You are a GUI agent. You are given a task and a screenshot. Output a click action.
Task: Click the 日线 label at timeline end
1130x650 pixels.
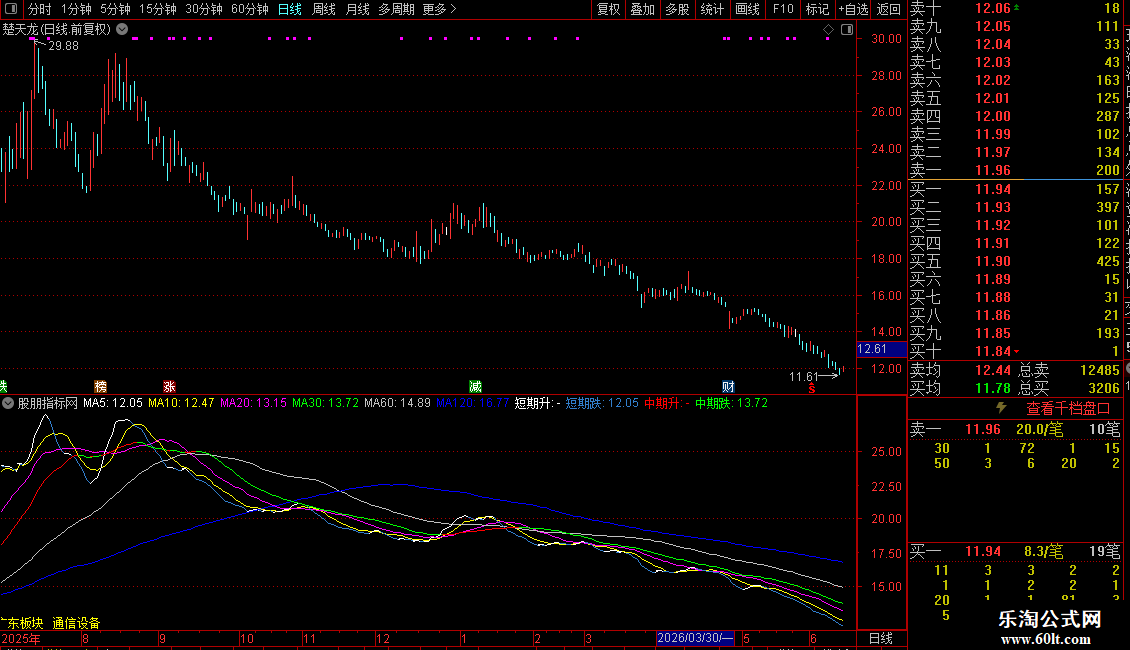tap(881, 638)
